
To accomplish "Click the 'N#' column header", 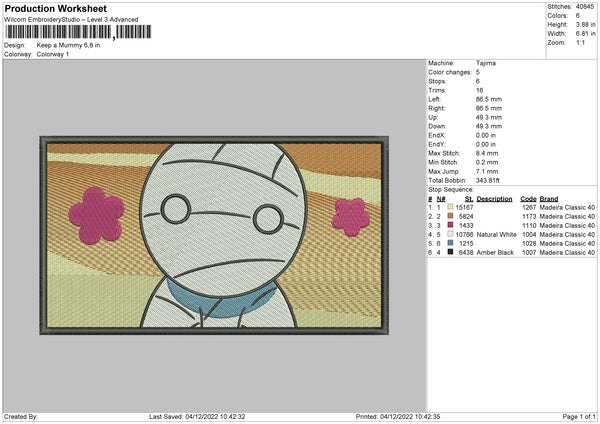I will point(441,199).
